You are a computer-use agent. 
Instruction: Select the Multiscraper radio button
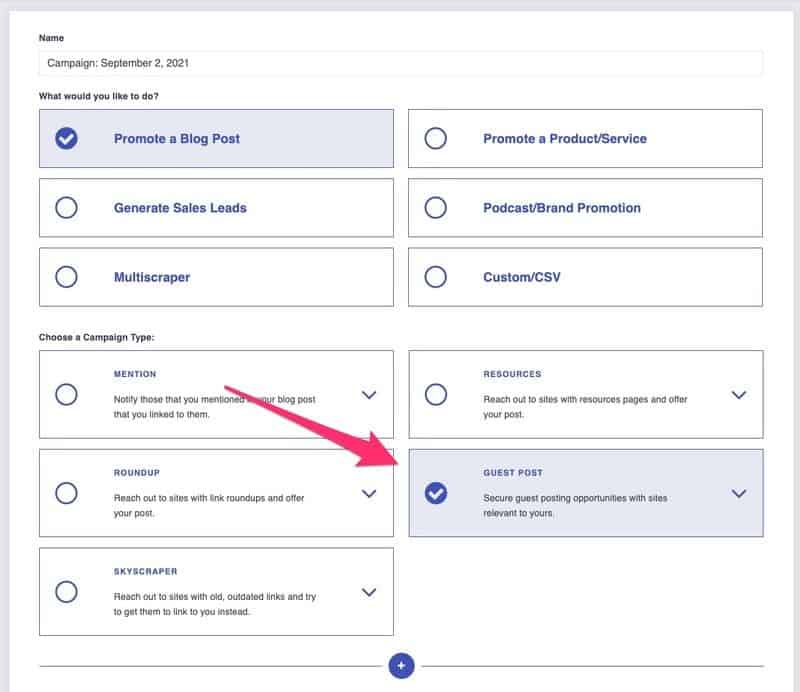pyautogui.click(x=67, y=277)
